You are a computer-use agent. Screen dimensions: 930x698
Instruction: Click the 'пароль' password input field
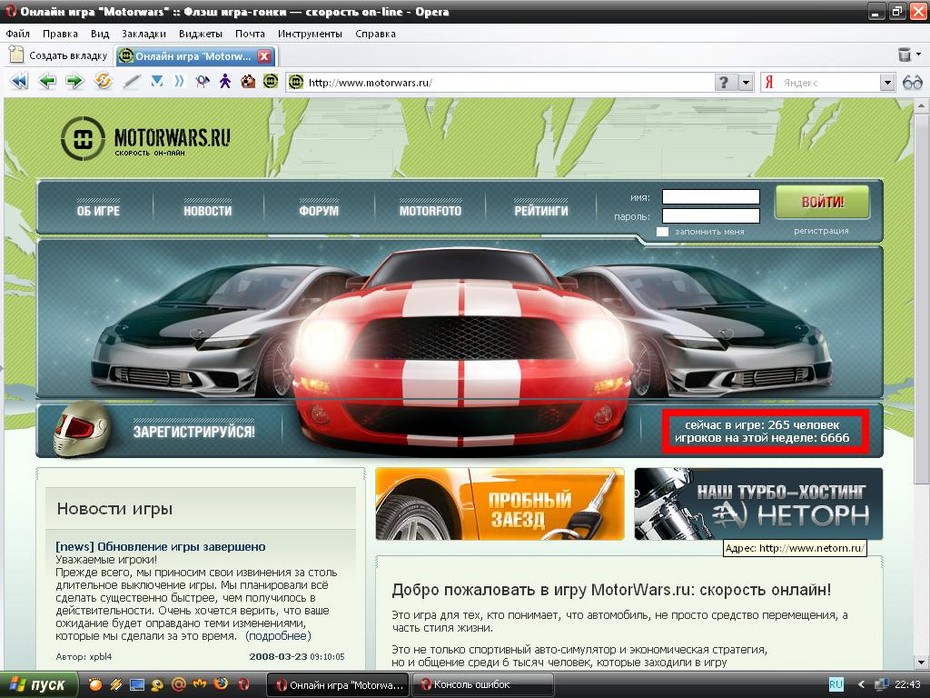[x=711, y=215]
